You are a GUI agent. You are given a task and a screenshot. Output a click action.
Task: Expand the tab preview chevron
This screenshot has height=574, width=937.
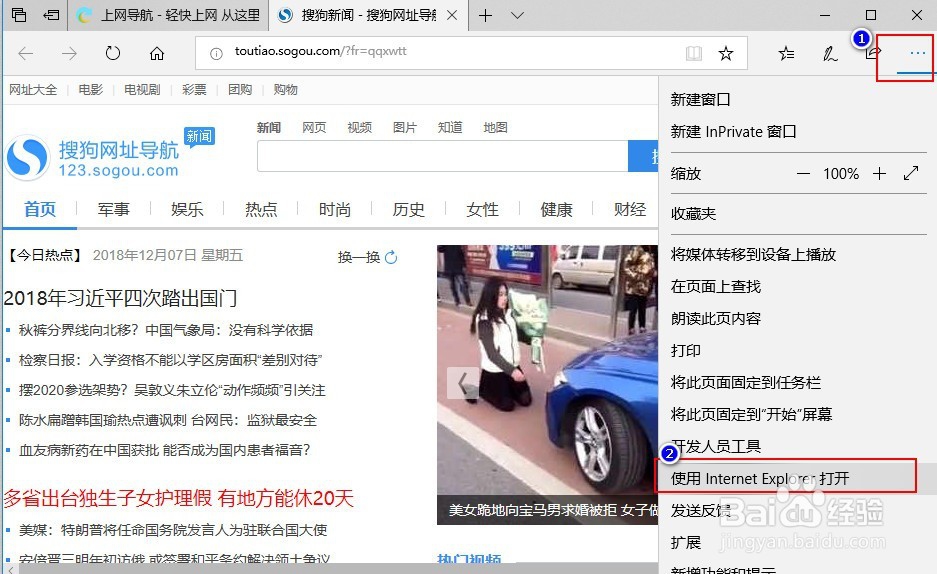518,16
